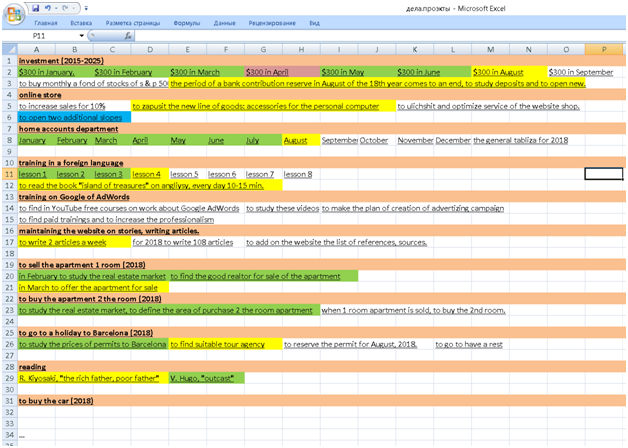The width and height of the screenshot is (628, 448).
Task: Open the Вставка ribbon tab
Action: coord(81,23)
